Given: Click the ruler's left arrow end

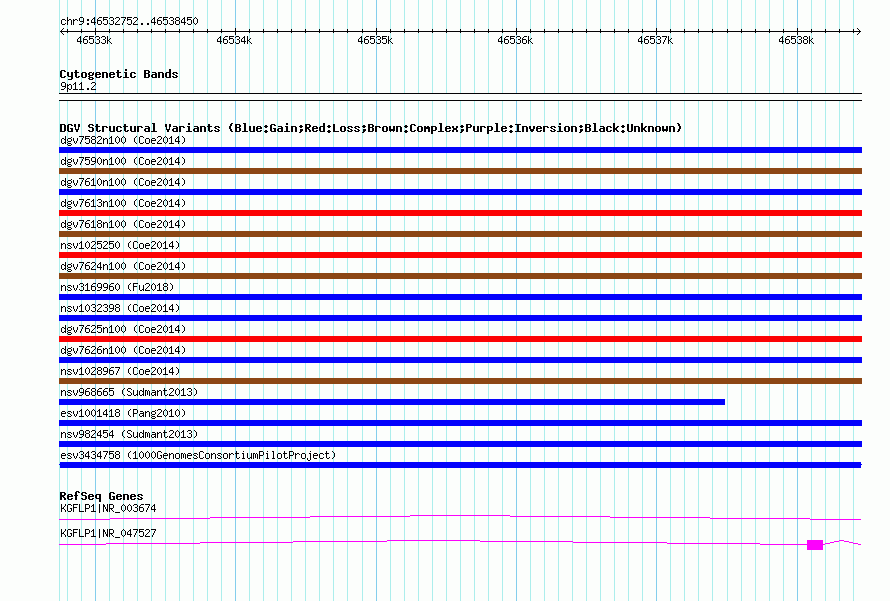Looking at the screenshot, I should pos(63,31).
